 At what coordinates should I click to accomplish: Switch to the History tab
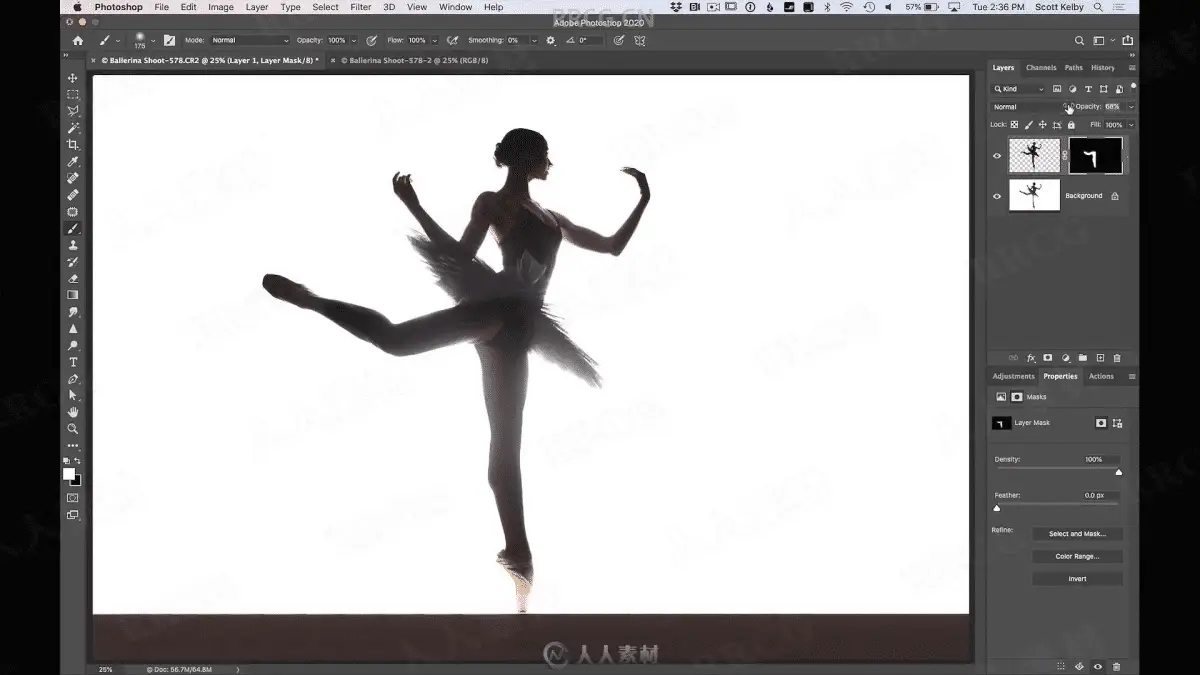[x=1103, y=68]
